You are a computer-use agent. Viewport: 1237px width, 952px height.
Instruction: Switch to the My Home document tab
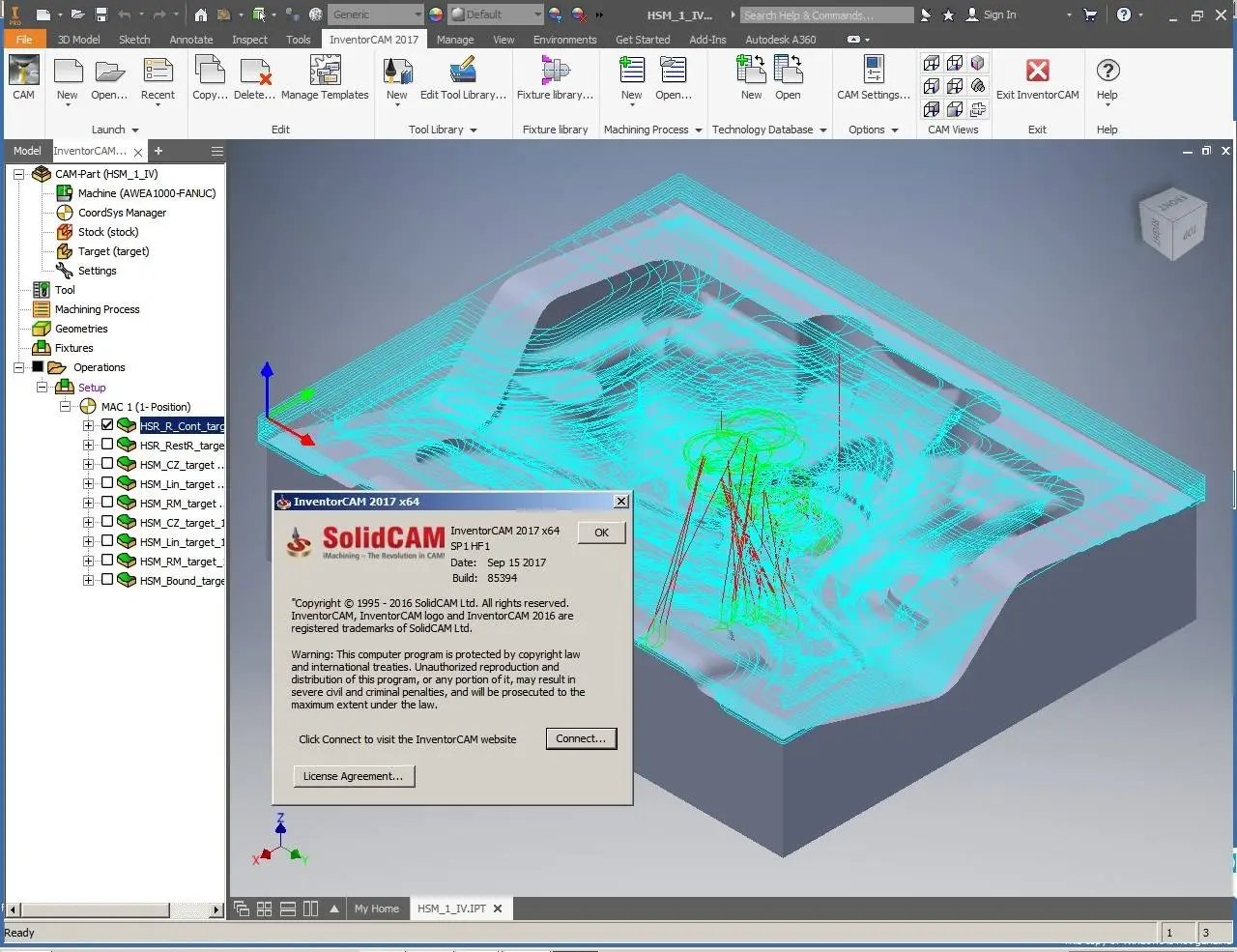click(376, 909)
